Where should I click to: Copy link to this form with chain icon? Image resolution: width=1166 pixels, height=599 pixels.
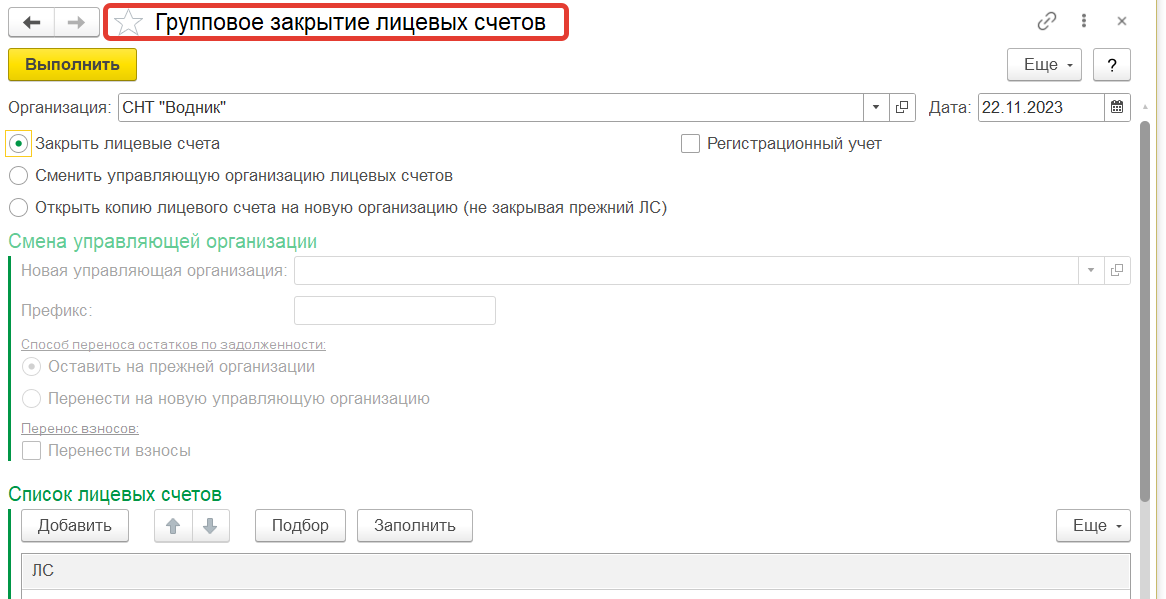1047,22
